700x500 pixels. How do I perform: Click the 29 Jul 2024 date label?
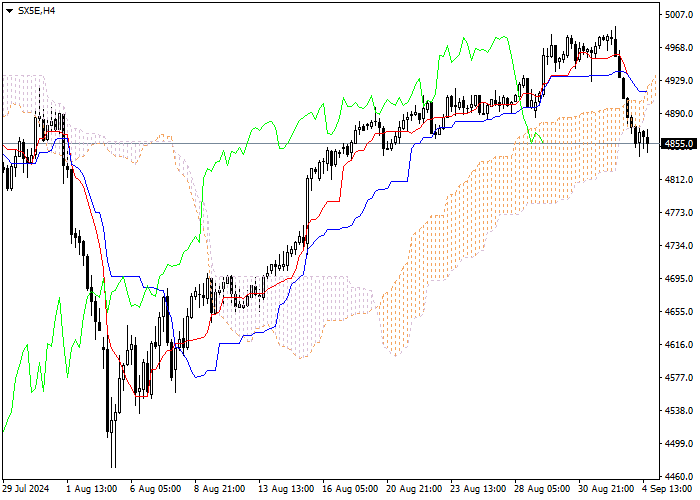click(x=26, y=489)
